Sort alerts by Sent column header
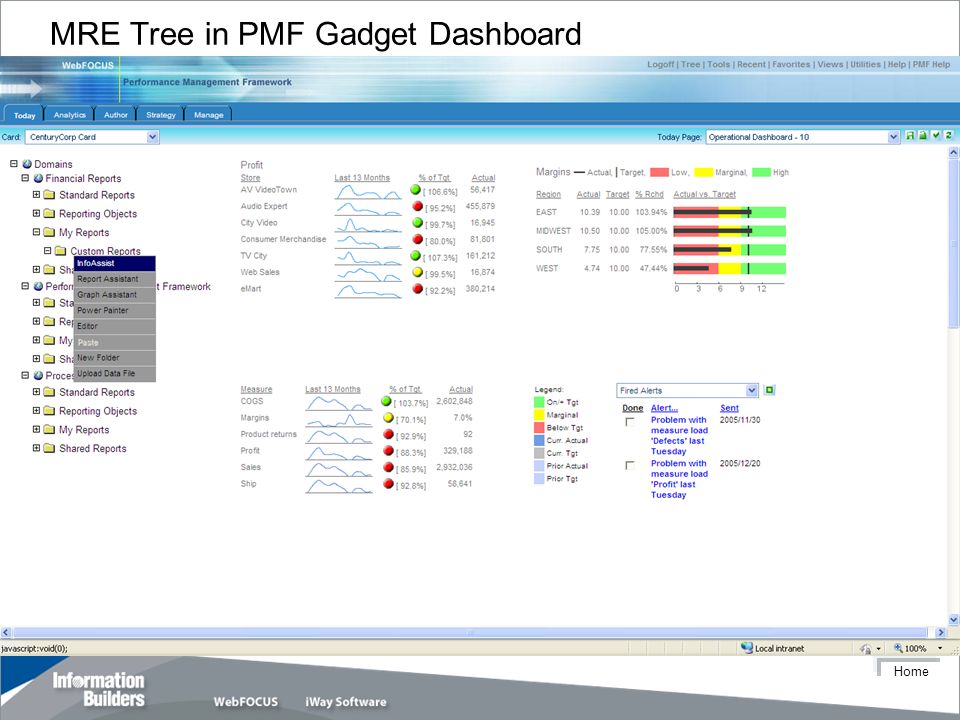Viewport: 960px width, 720px height. point(729,408)
